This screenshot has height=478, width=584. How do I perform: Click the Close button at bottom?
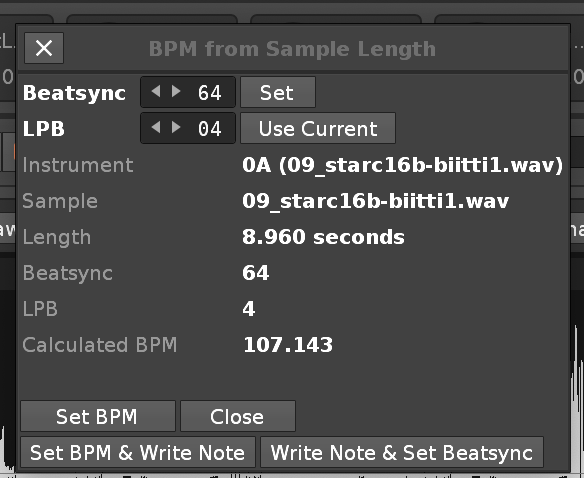[x=238, y=416]
